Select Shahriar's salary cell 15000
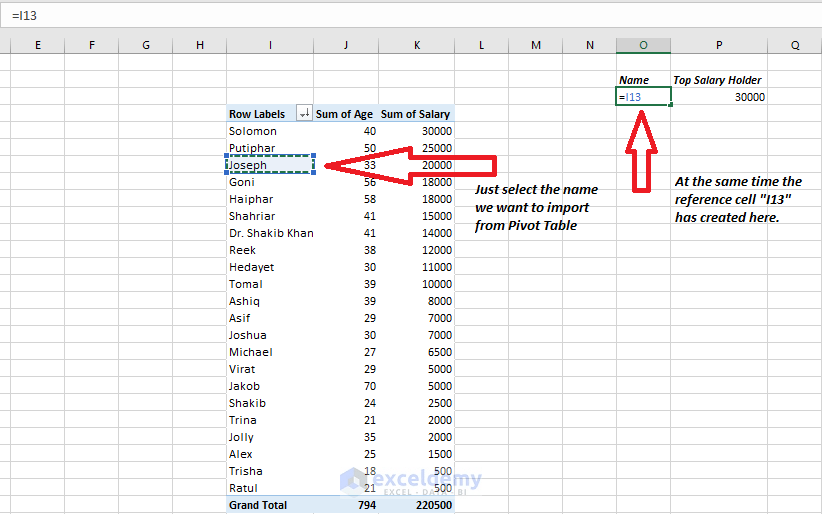This screenshot has height=514, width=822. click(x=417, y=216)
